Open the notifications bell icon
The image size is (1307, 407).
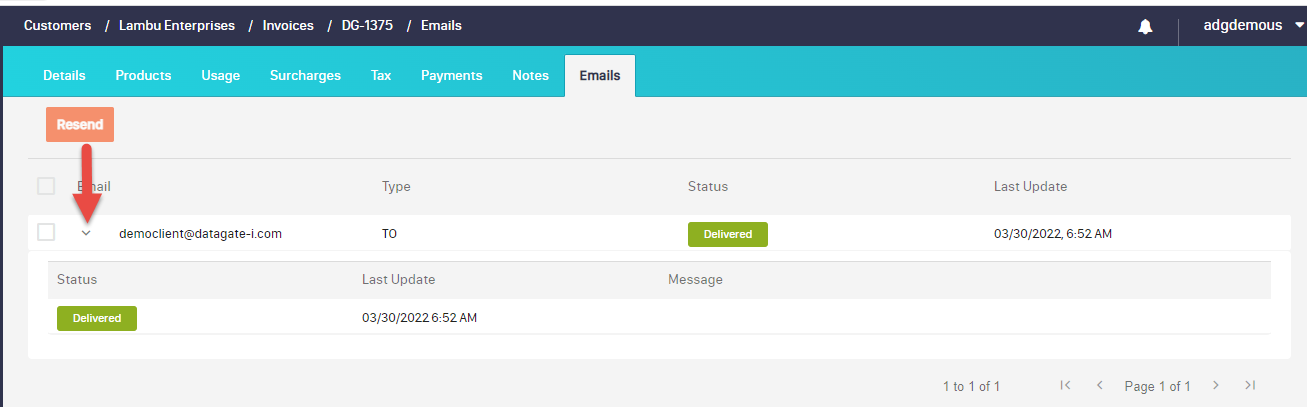pos(1145,26)
